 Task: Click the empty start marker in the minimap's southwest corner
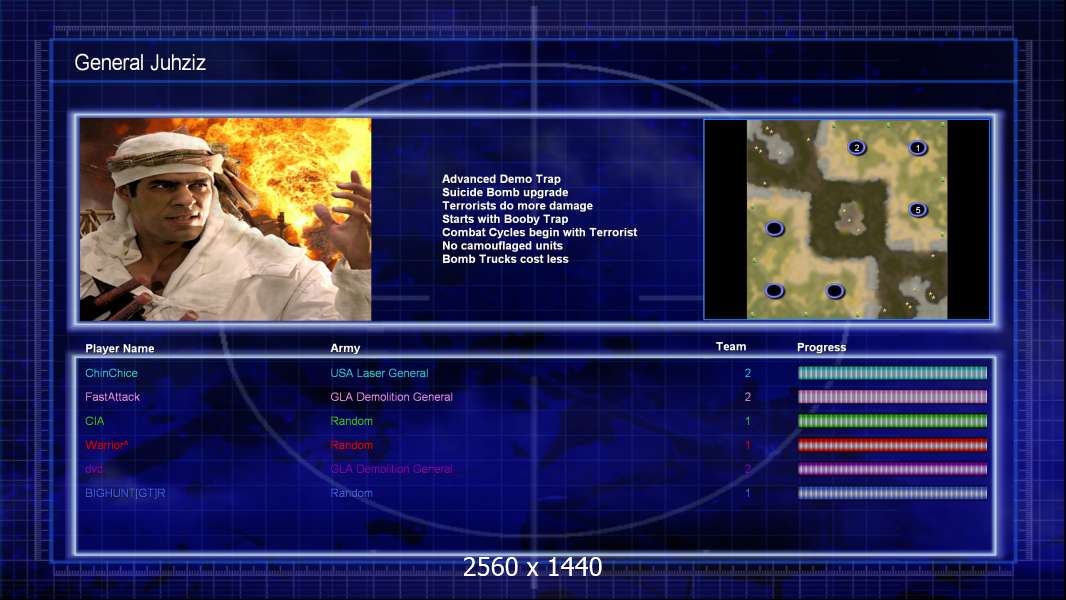774,291
